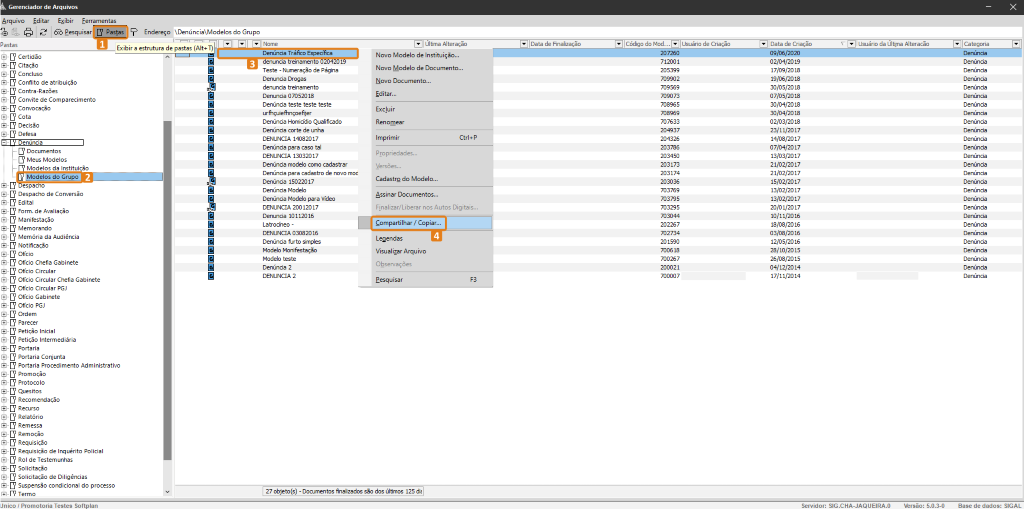Toggle the Pastas folder structure button
Screen dimensions: 1024x509
pyautogui.click(x=111, y=32)
